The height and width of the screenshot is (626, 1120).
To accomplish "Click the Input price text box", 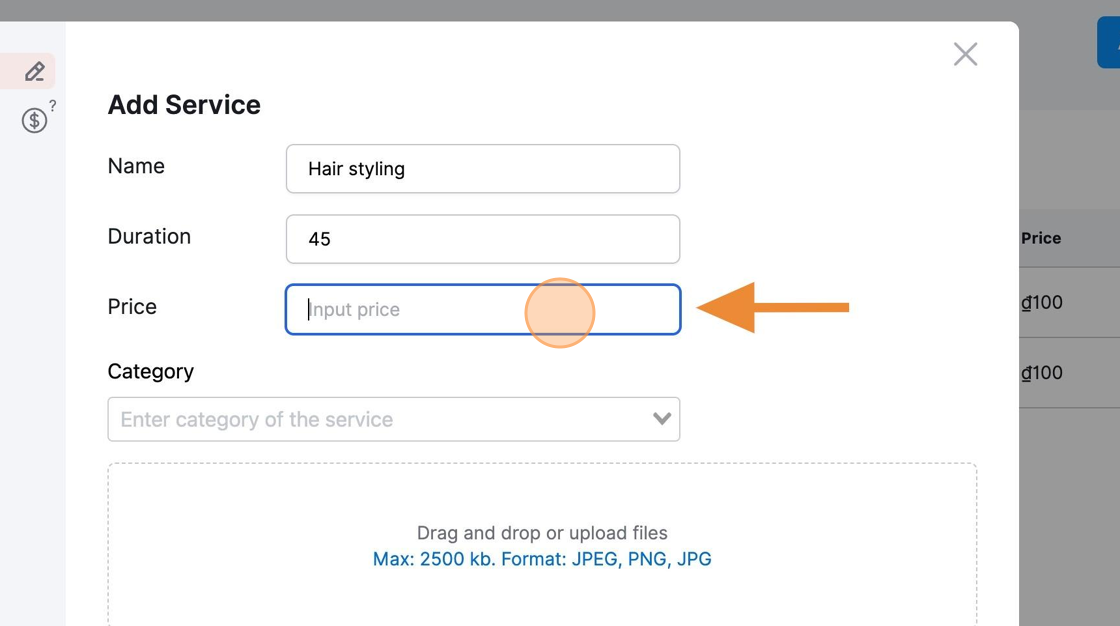I will click(x=483, y=309).
